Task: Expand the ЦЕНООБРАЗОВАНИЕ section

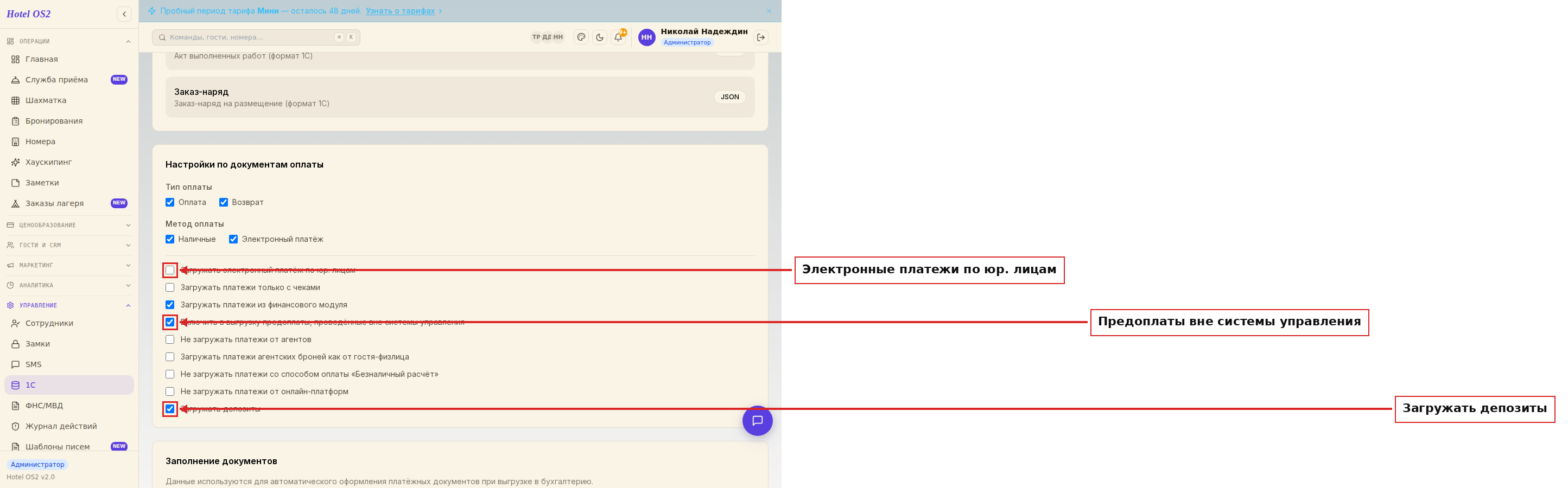Action: (x=69, y=225)
